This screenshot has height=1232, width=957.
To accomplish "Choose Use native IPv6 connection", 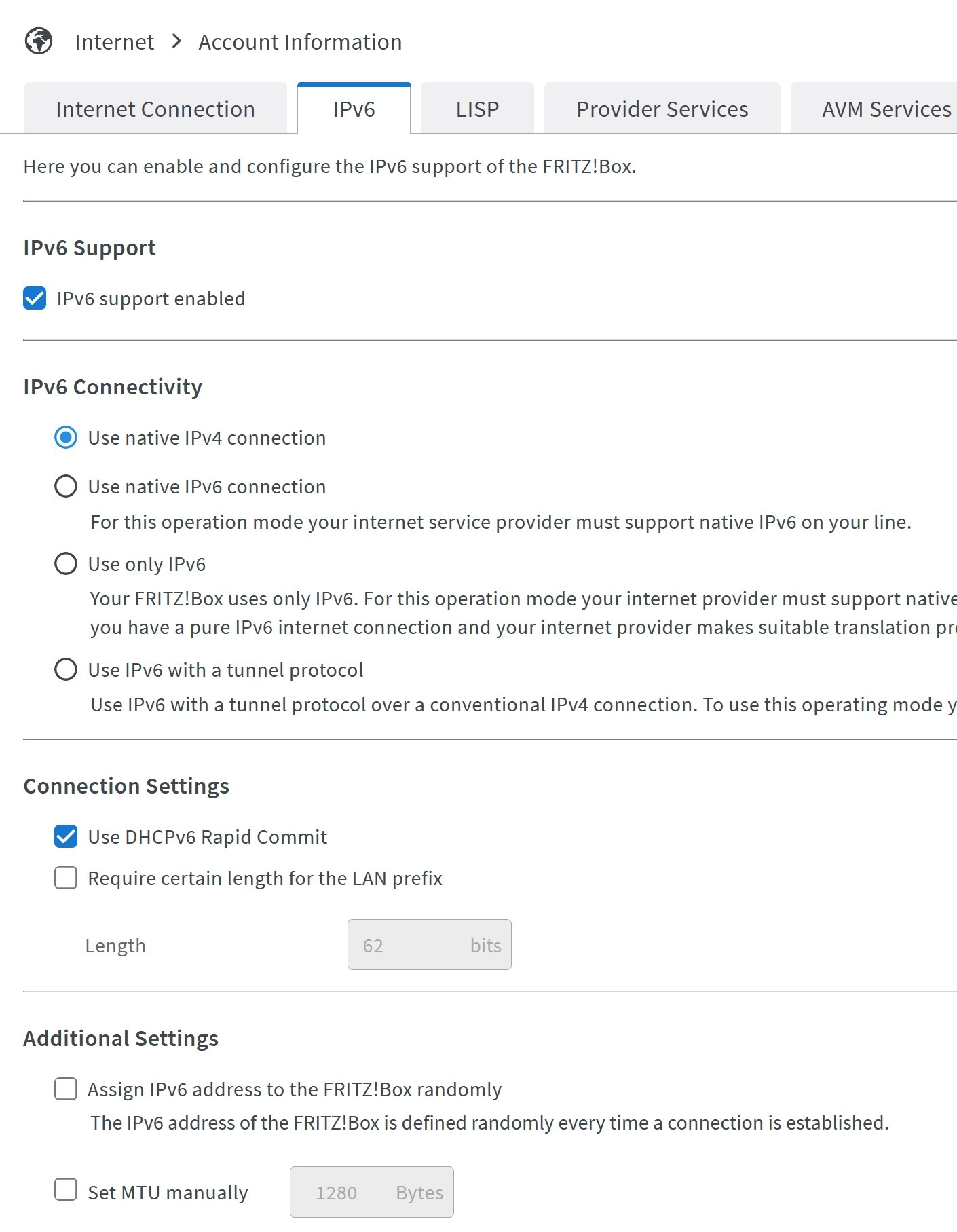I will coord(66,487).
